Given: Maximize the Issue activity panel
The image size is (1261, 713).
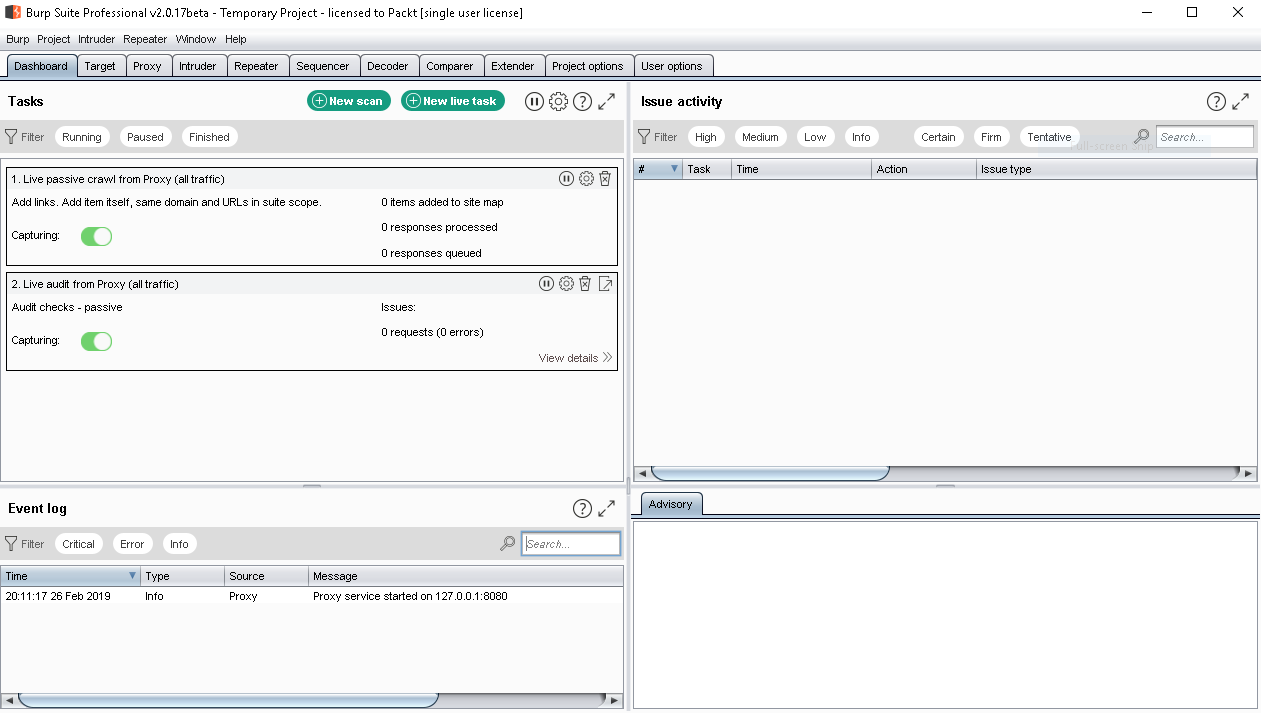Looking at the screenshot, I should pyautogui.click(x=1241, y=101).
